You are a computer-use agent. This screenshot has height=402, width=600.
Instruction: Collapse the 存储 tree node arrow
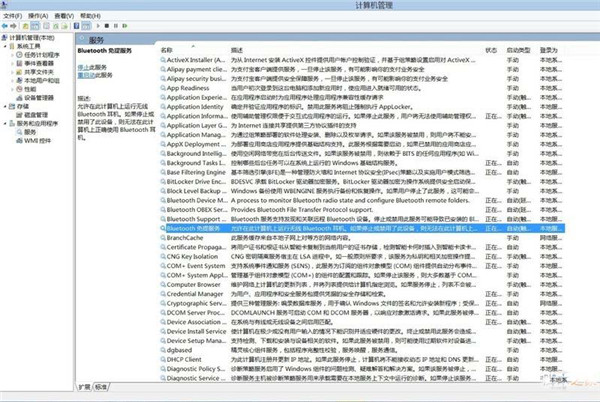pyautogui.click(x=5, y=106)
